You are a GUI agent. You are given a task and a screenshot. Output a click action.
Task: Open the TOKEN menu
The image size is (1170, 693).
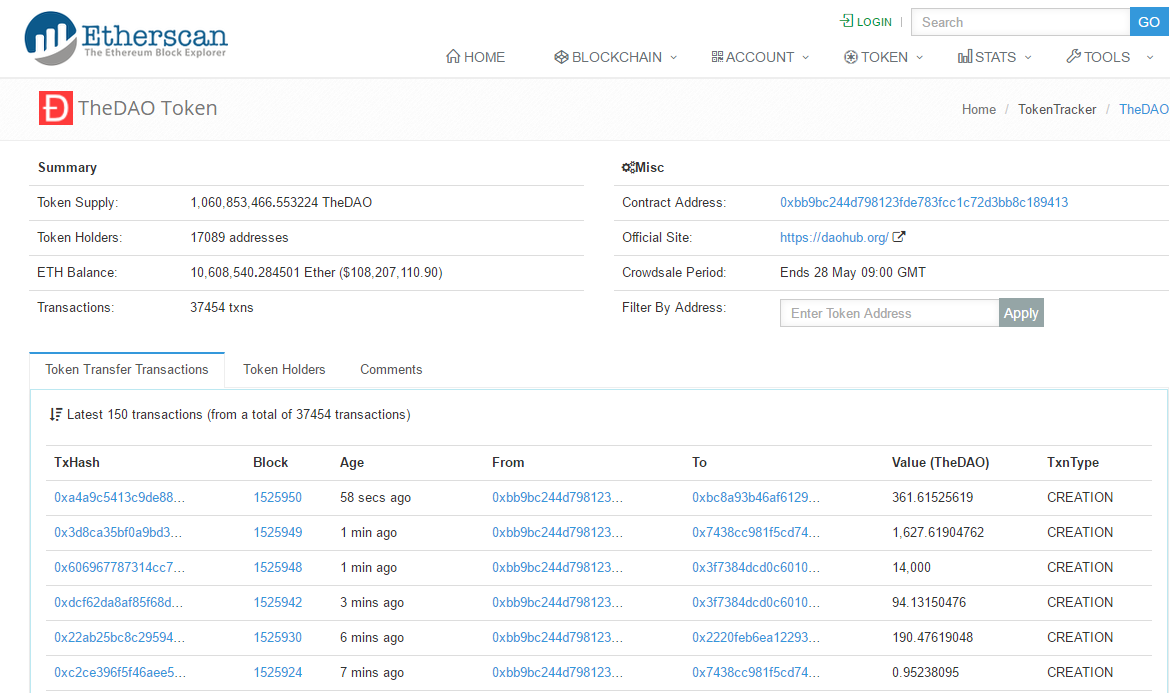pos(883,57)
